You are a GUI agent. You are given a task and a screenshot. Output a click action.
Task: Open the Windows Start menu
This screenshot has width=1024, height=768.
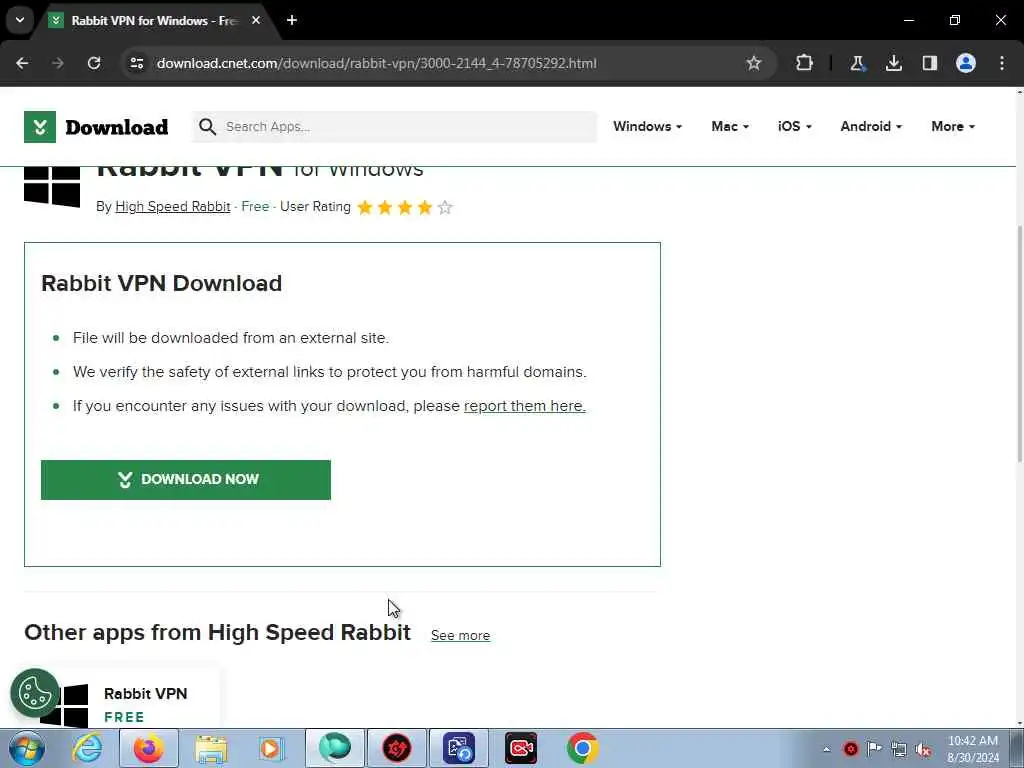(26, 748)
